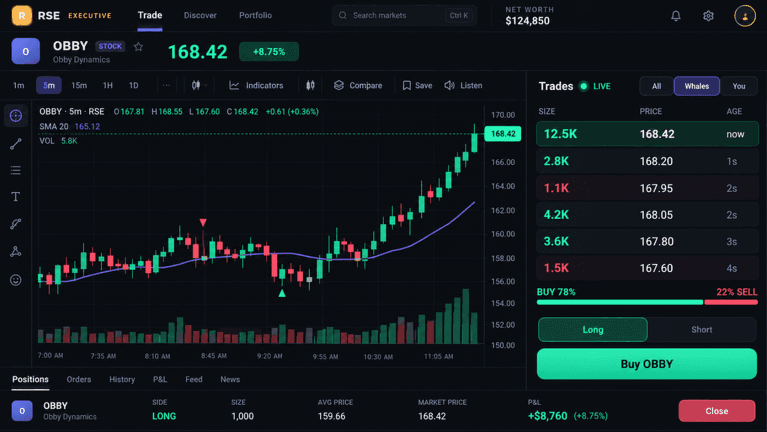The width and height of the screenshot is (767, 432).
Task: Select the crosshair cursor tool
Action: pos(16,116)
